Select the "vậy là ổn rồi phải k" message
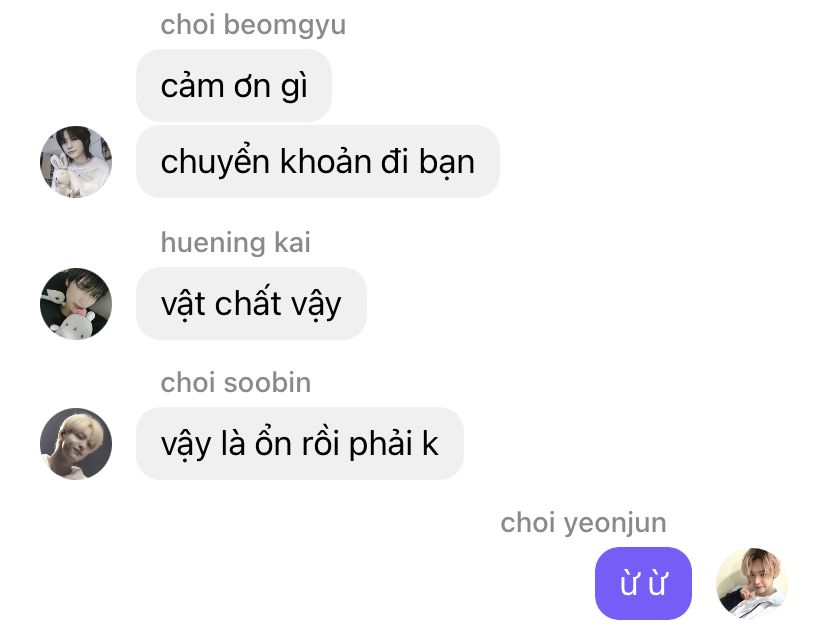 click(x=300, y=444)
